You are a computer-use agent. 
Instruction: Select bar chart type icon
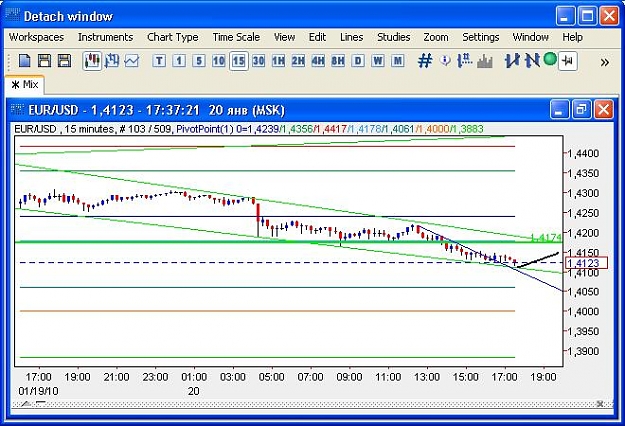112,61
